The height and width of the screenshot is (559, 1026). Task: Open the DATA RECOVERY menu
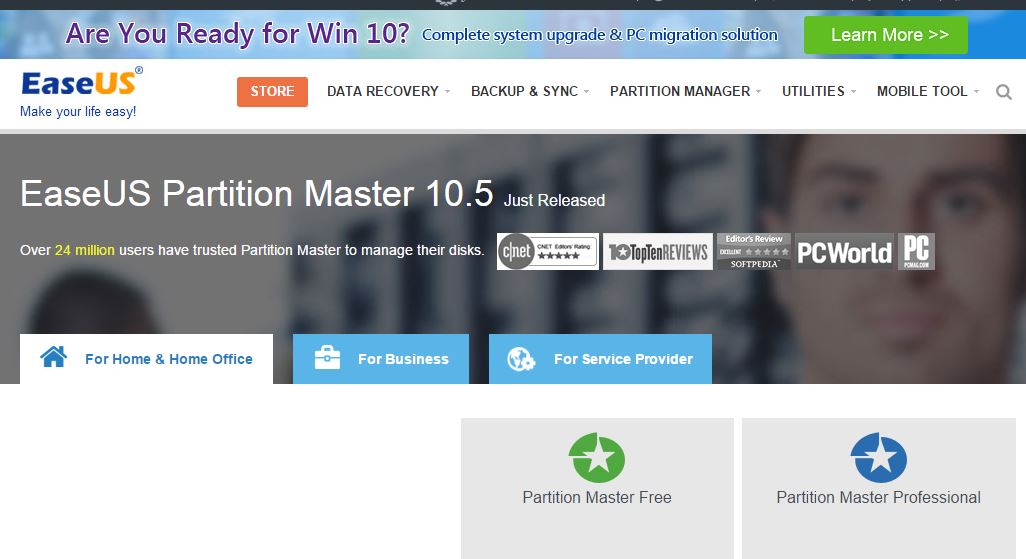383,92
